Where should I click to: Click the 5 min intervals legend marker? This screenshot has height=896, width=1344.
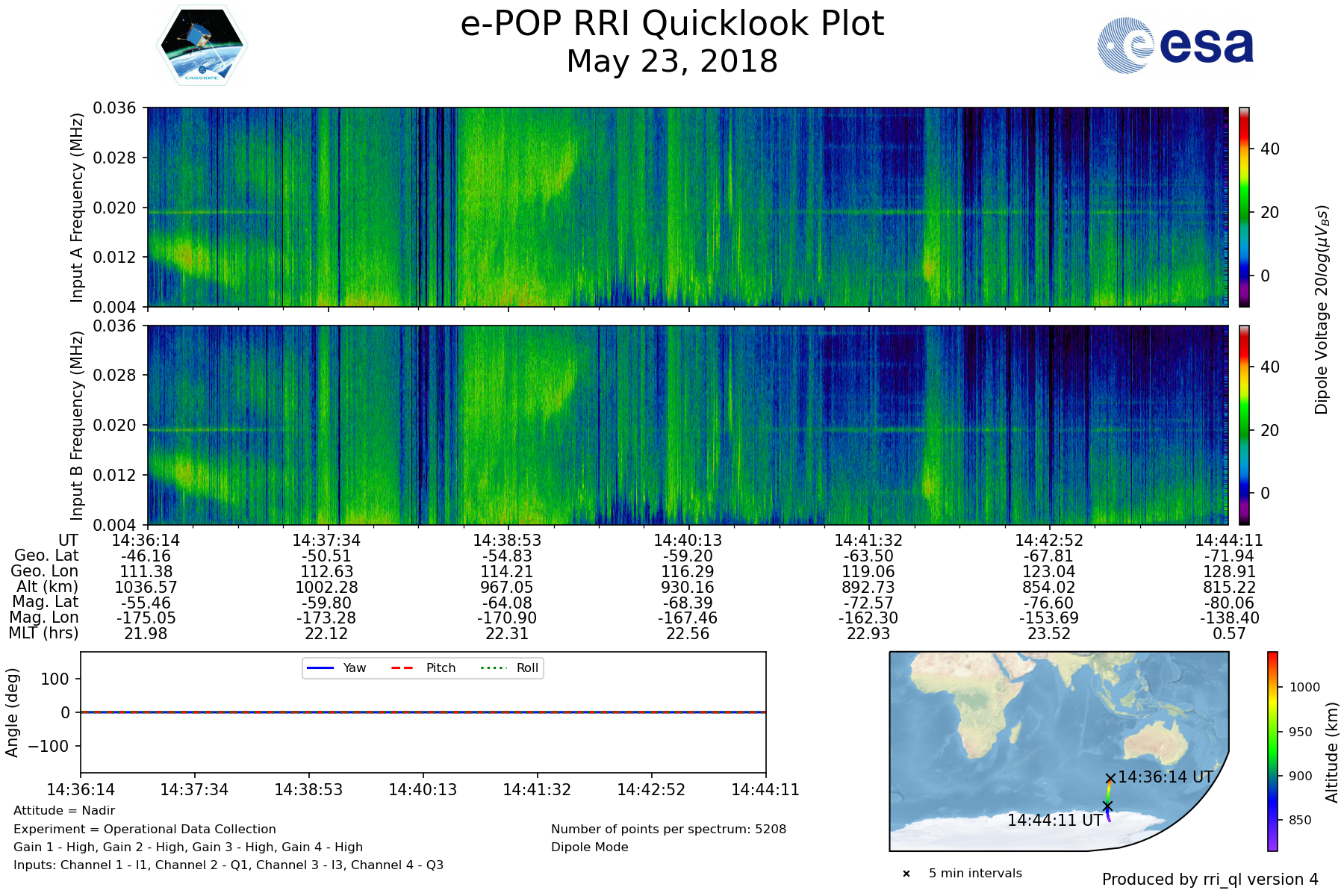click(906, 874)
